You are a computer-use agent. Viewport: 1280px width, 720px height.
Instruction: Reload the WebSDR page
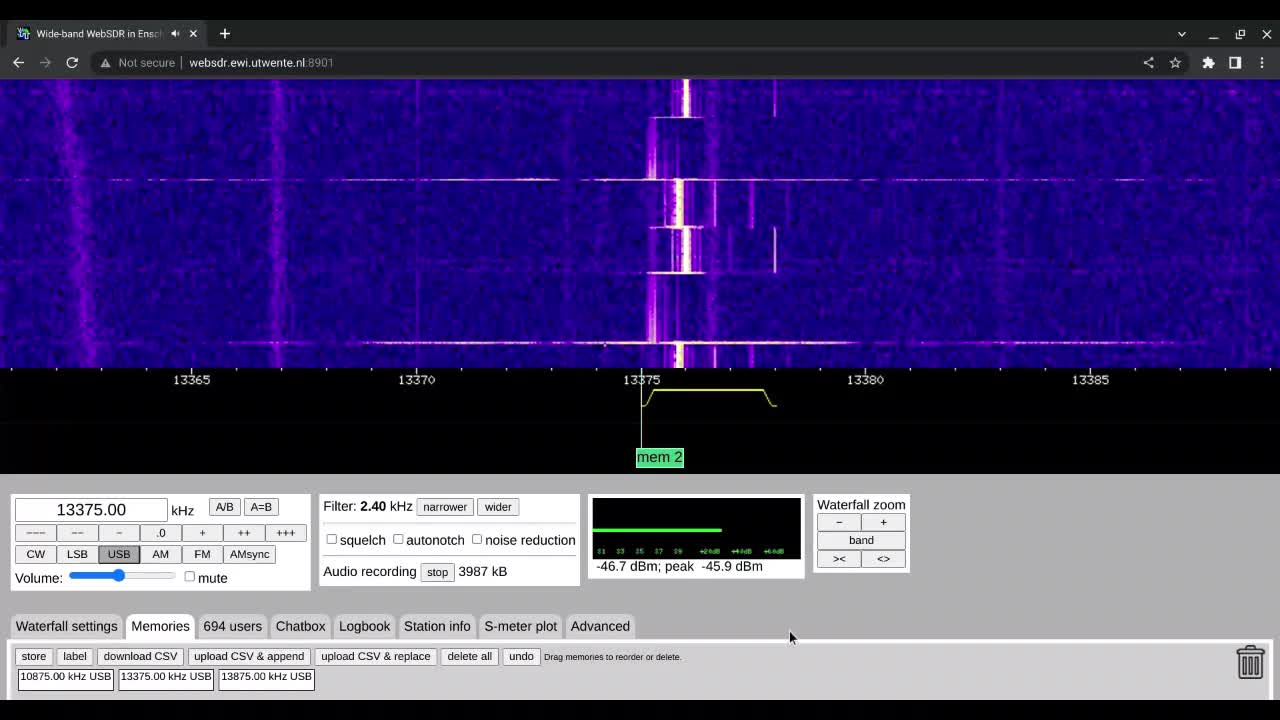[x=72, y=62]
